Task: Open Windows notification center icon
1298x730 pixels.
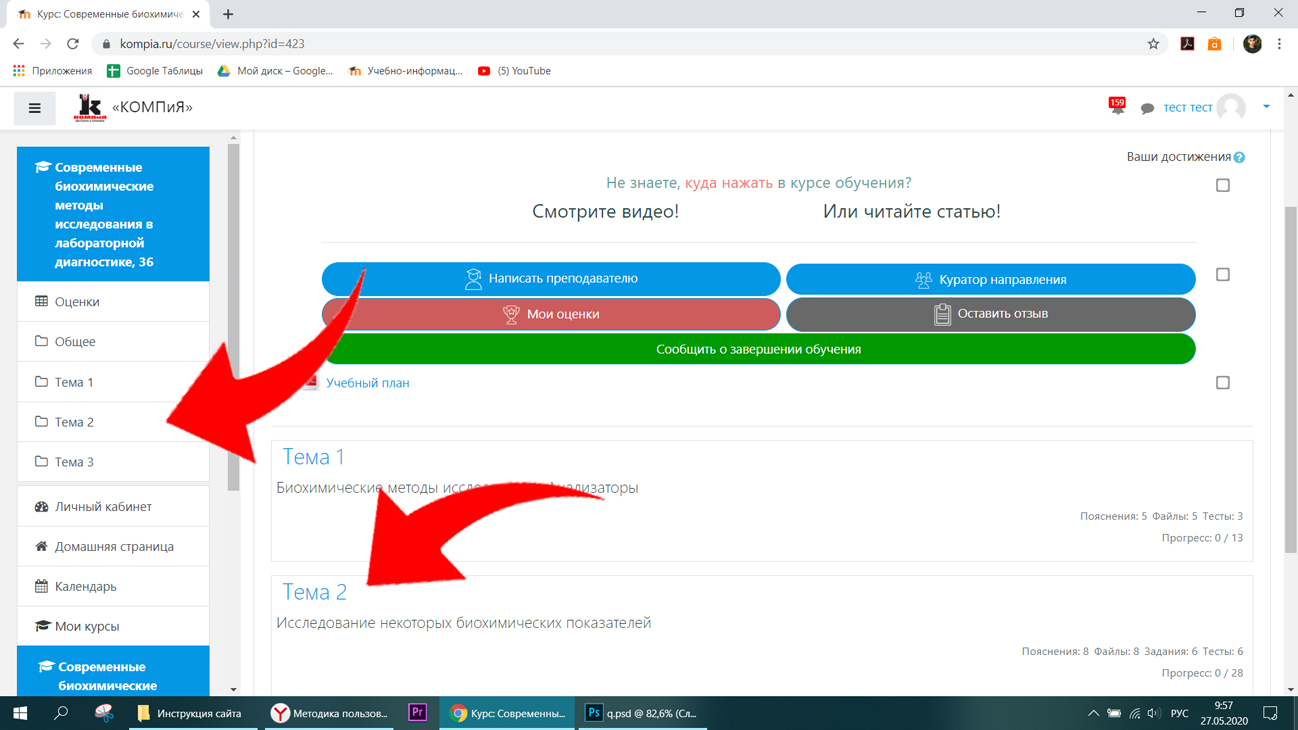Action: point(1271,713)
